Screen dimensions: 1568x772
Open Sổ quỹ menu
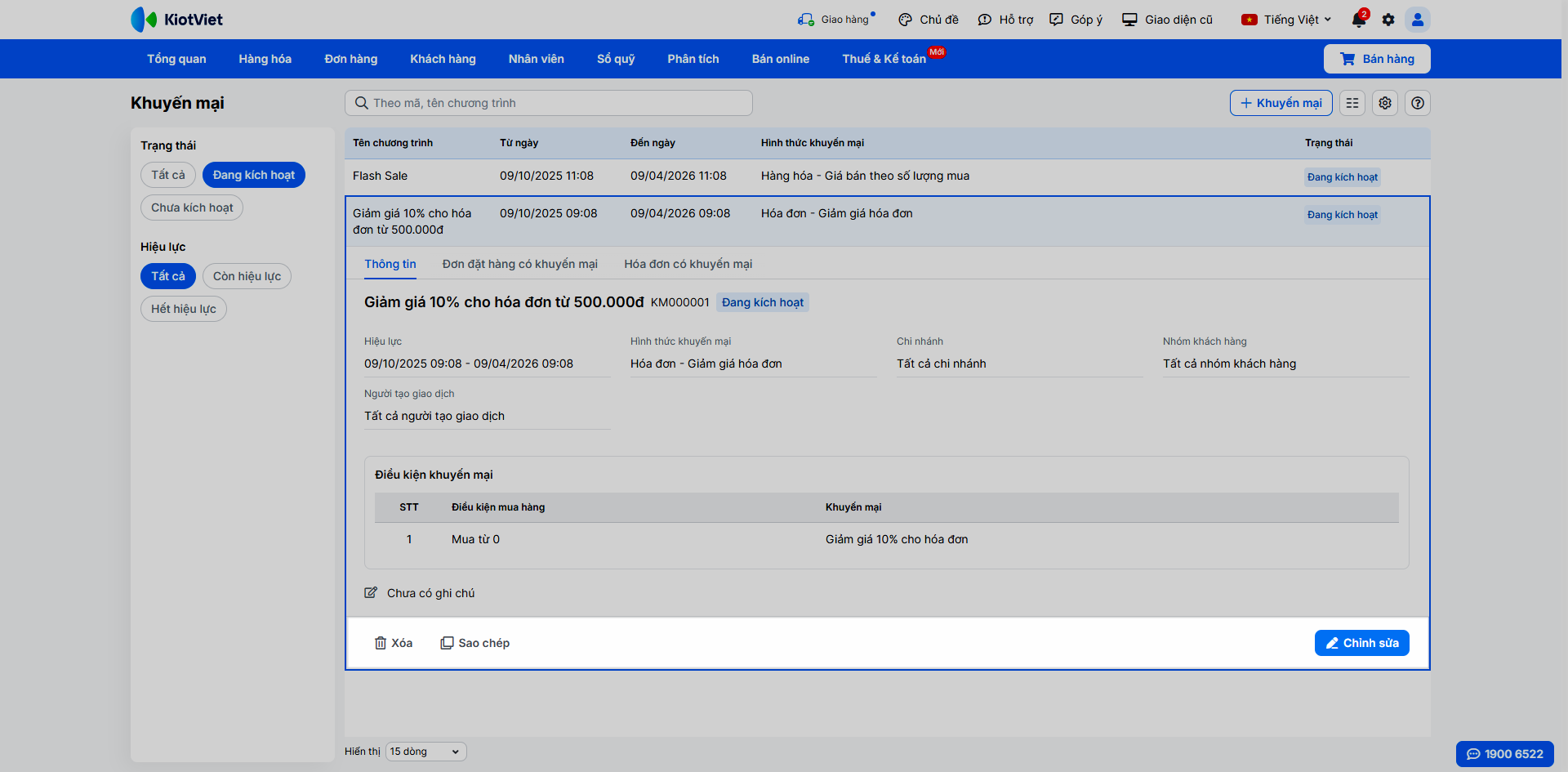pos(616,59)
